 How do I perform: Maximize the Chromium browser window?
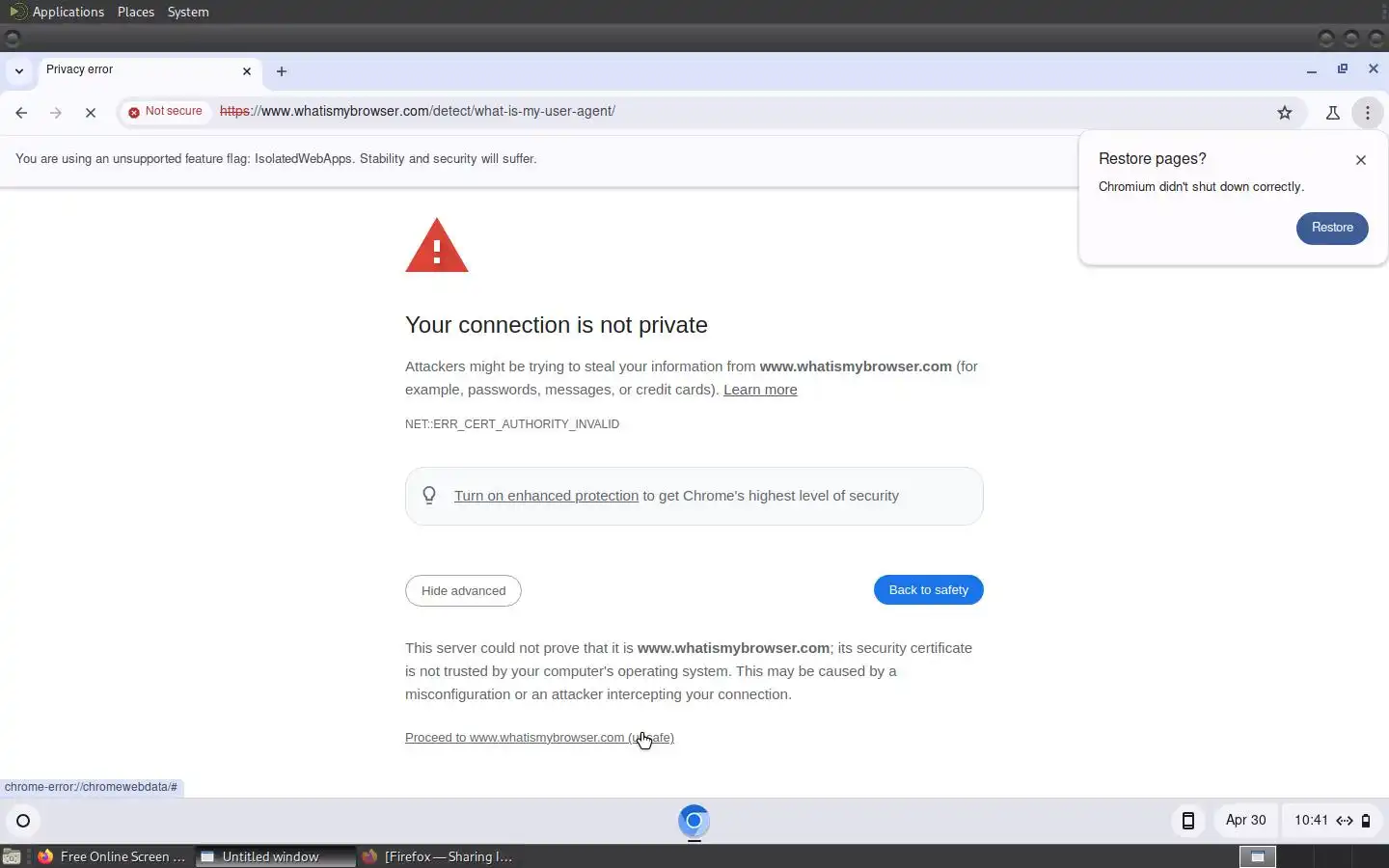(x=1343, y=69)
